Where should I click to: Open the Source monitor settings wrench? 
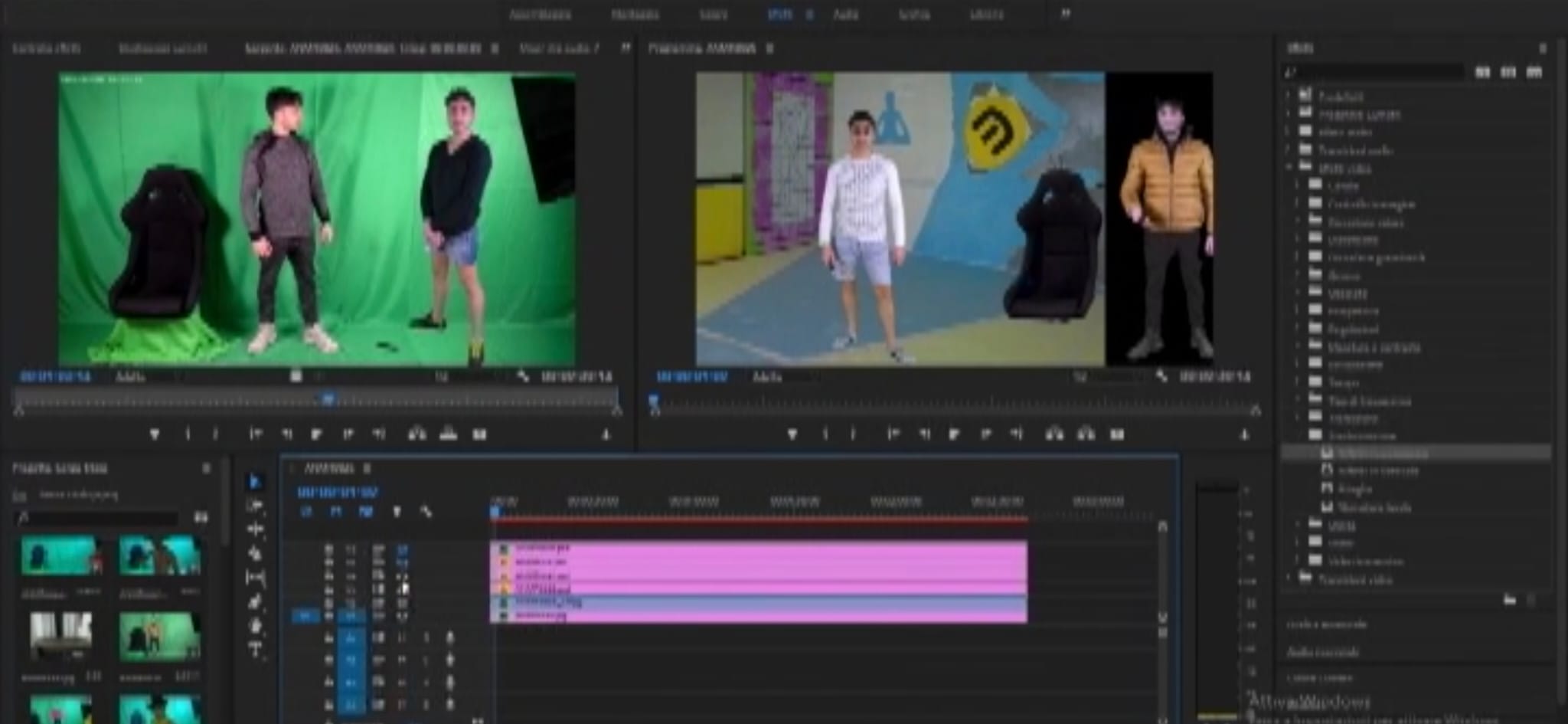click(523, 376)
